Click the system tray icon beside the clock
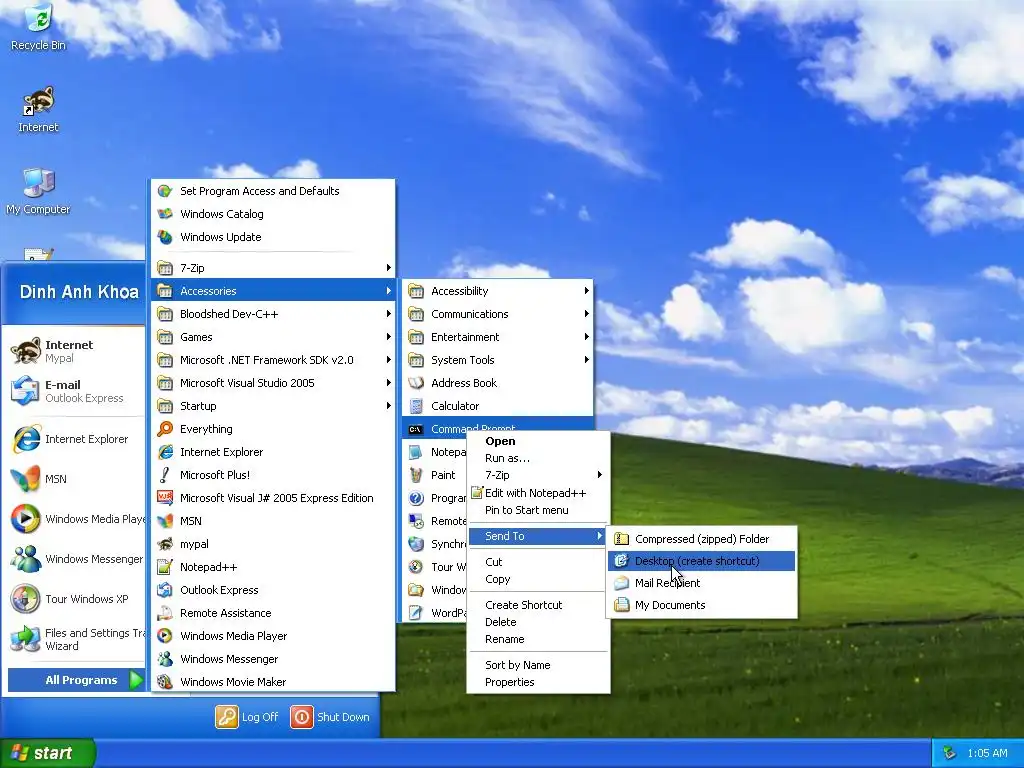Viewport: 1024px width, 768px height. point(950,753)
